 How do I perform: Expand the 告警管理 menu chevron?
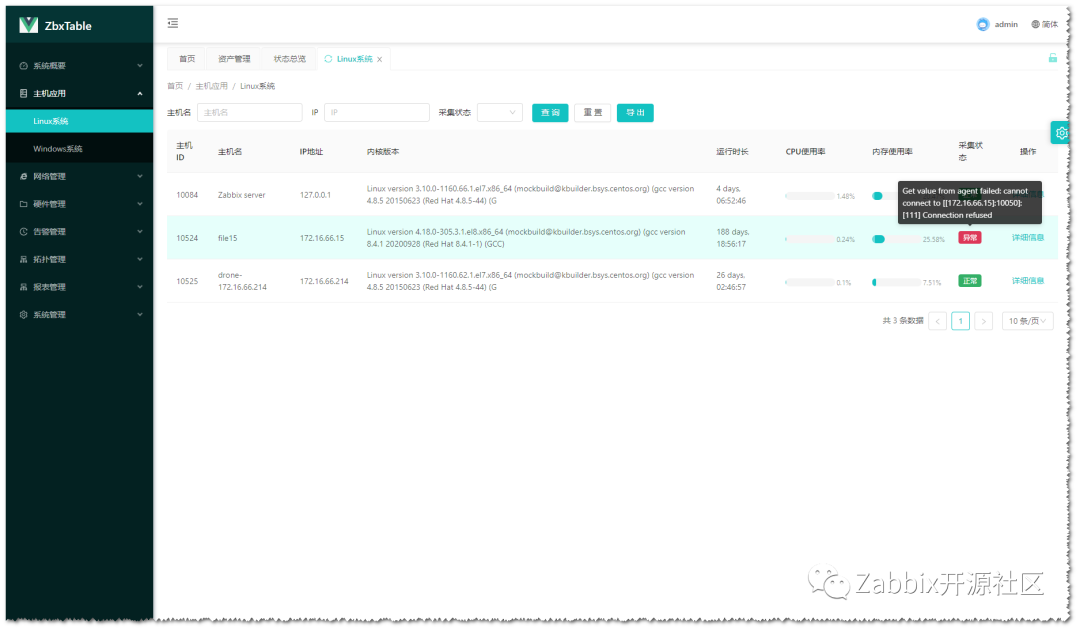(x=140, y=231)
